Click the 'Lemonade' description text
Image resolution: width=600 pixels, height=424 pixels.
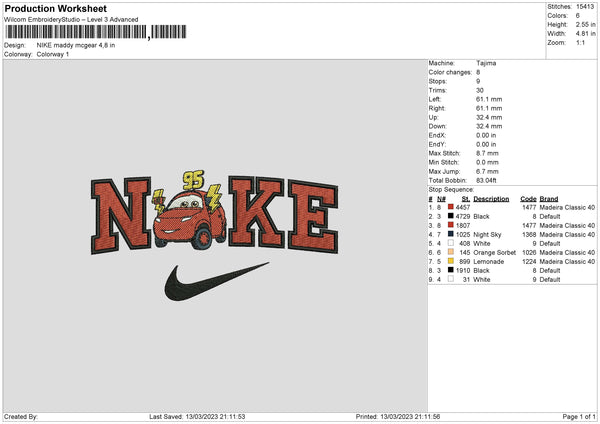[x=489, y=262]
